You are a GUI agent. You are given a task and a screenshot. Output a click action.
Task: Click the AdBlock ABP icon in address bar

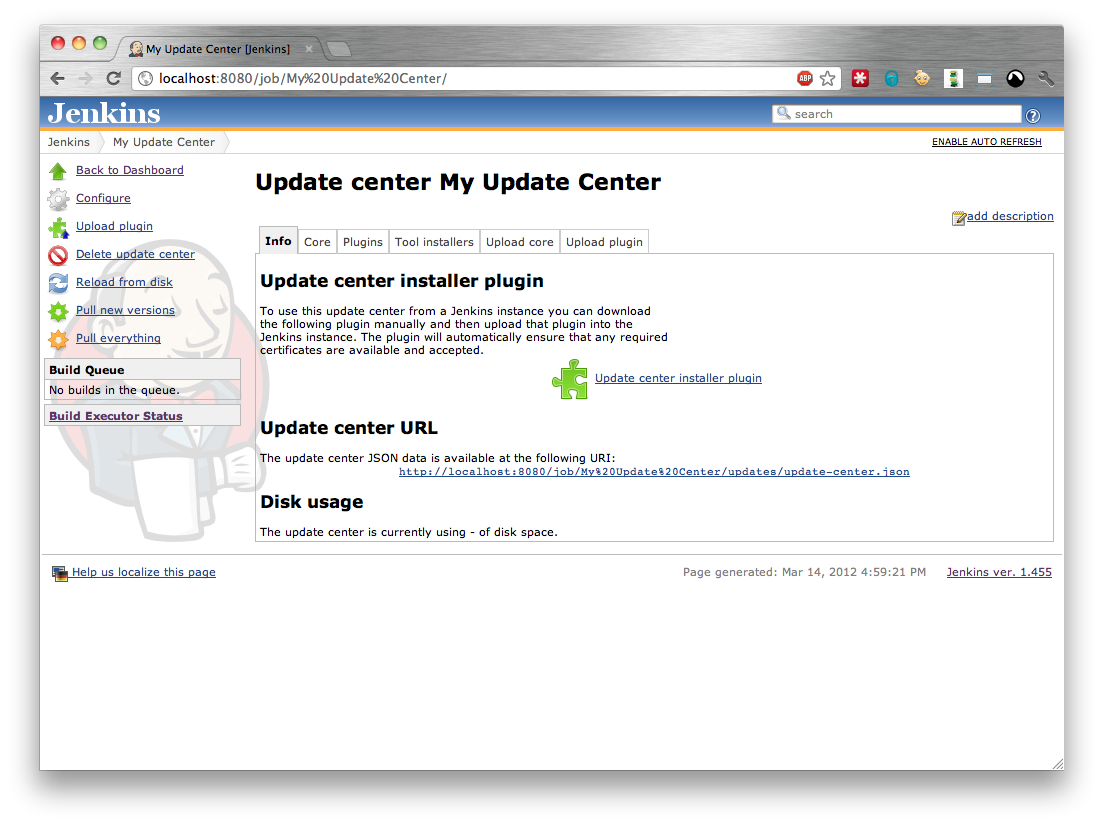804,78
